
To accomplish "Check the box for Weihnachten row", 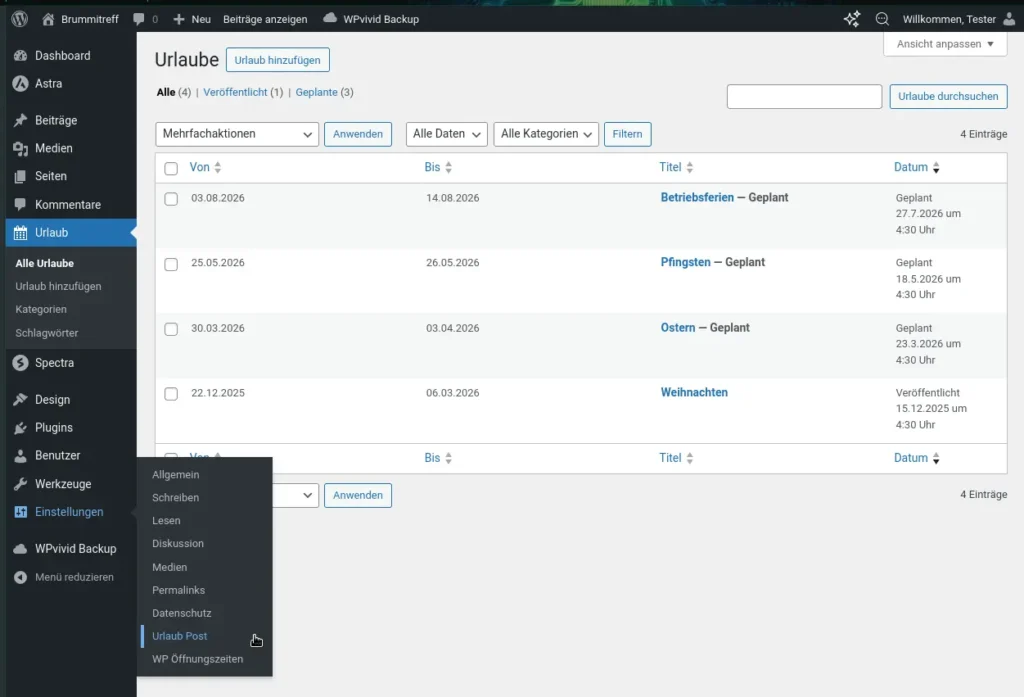I will [171, 394].
